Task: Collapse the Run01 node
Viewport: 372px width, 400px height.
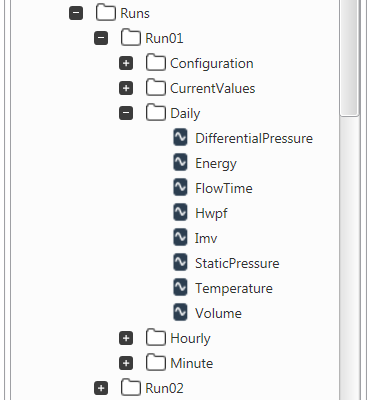Action: click(101, 38)
